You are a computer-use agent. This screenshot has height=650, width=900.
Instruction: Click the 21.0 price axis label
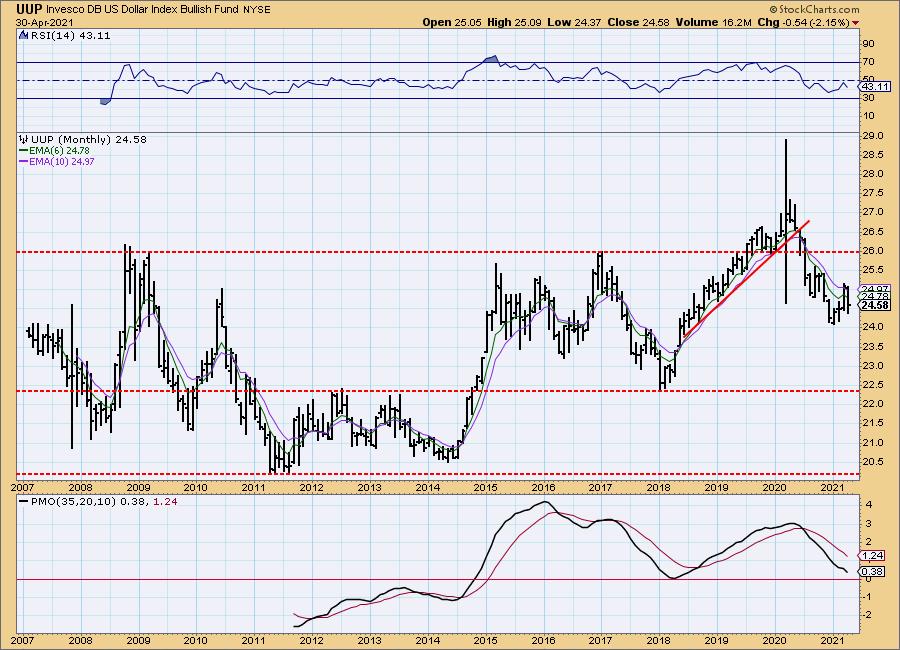tap(872, 442)
